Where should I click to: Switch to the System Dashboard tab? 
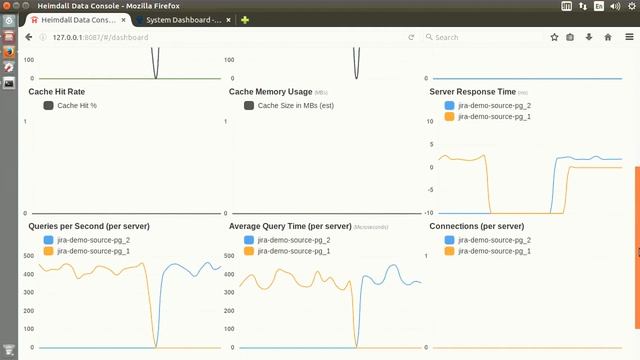(184, 20)
